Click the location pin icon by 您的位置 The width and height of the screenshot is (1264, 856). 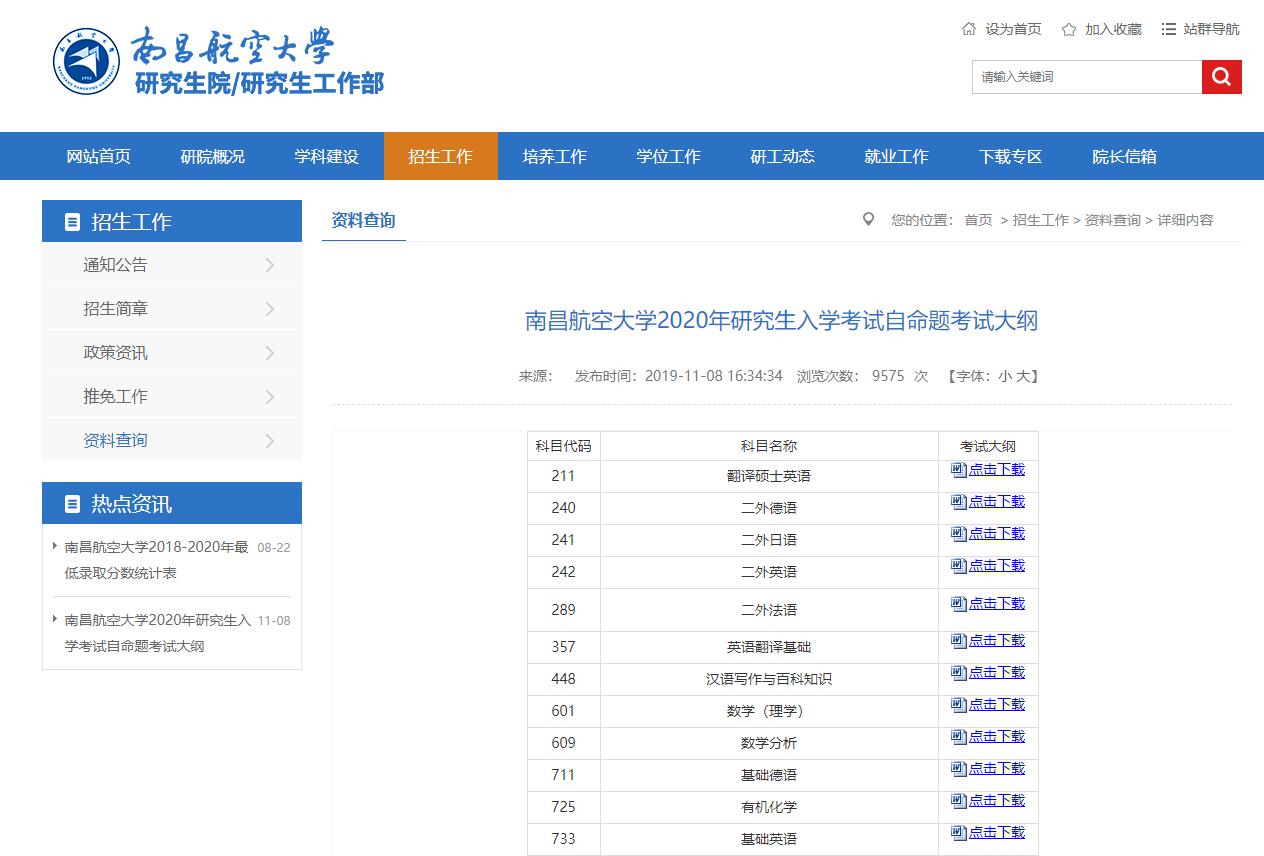coord(868,219)
